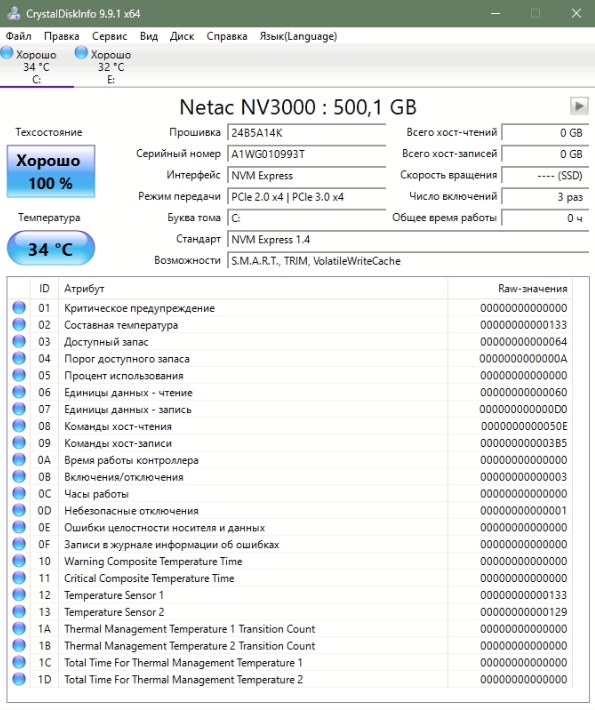Click the ID column header
The image size is (595, 710).
[x=44, y=288]
